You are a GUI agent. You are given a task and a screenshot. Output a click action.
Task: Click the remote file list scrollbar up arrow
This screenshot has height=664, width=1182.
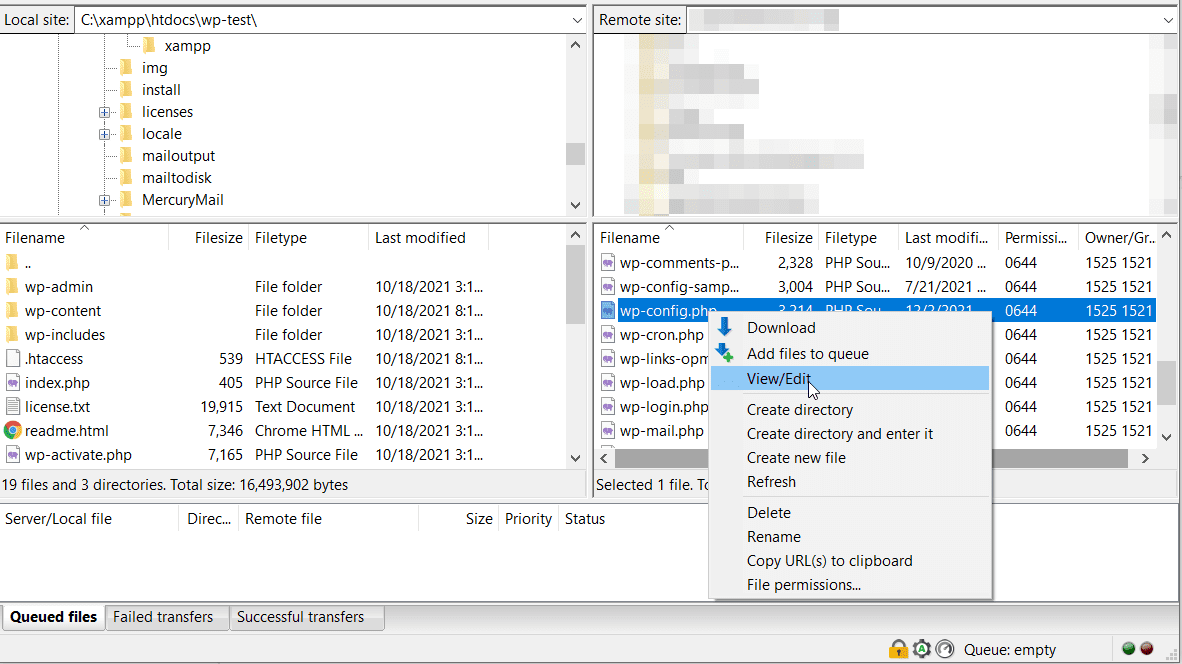pos(1167,236)
